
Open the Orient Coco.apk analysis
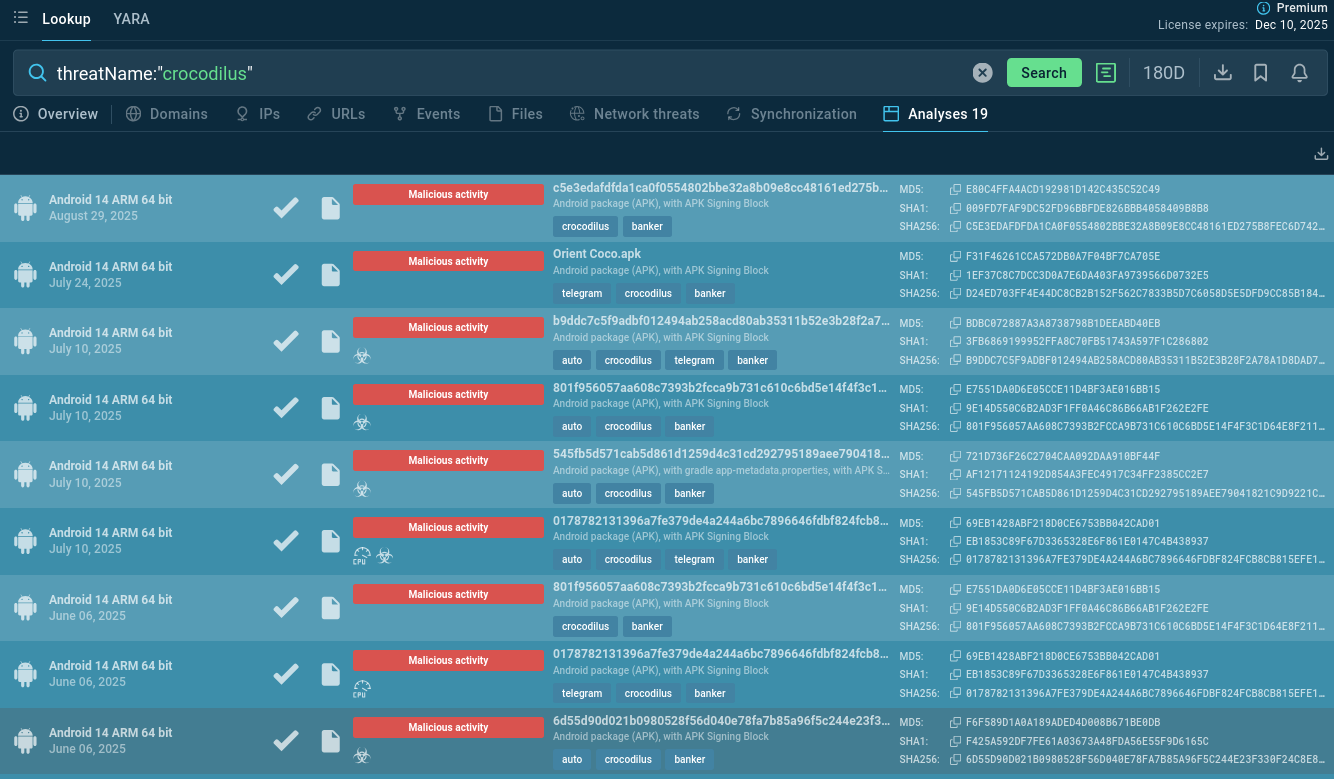pos(597,254)
